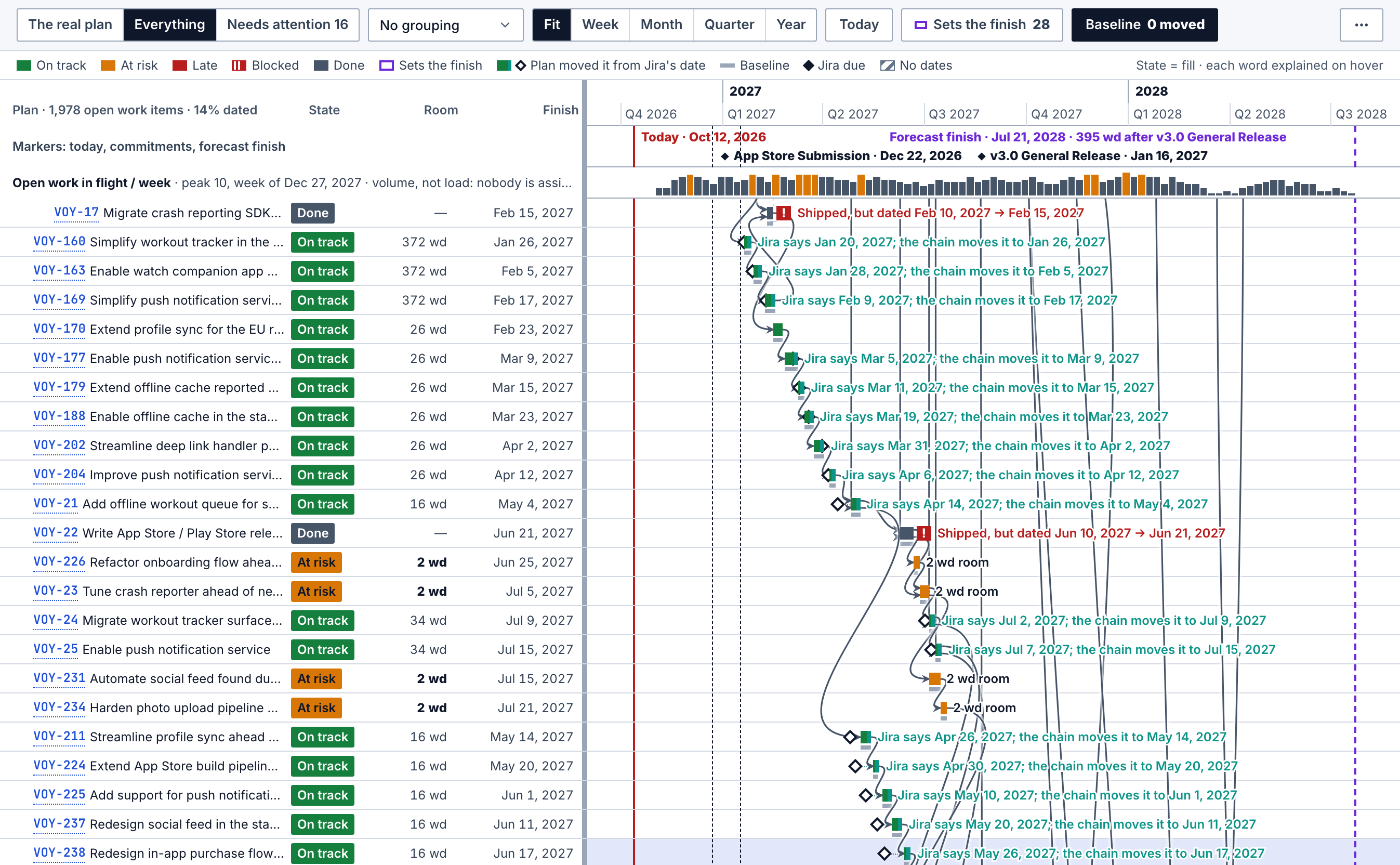Click the No dates legend icon
The height and width of the screenshot is (865, 1400).
[887, 65]
